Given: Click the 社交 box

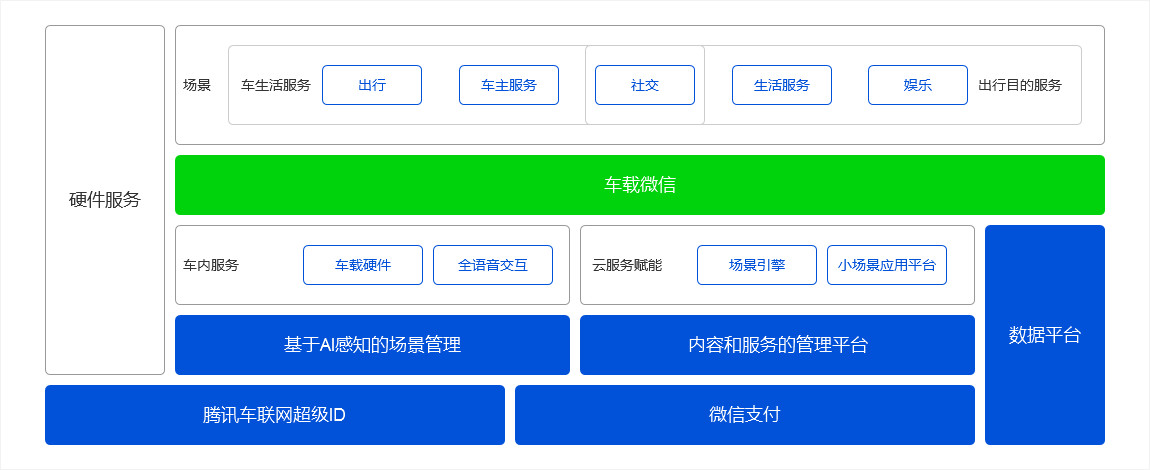Looking at the screenshot, I should coord(645,85).
